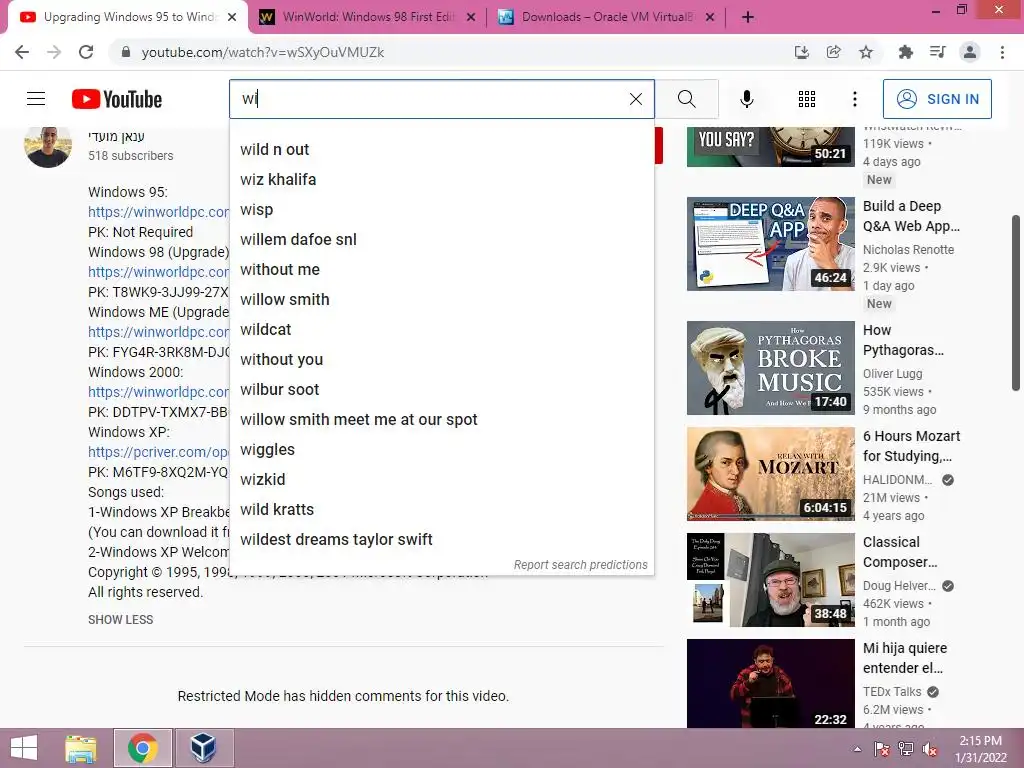Choose suggestion 'wildcat'
This screenshot has height=768, width=1024.
pos(441,330)
